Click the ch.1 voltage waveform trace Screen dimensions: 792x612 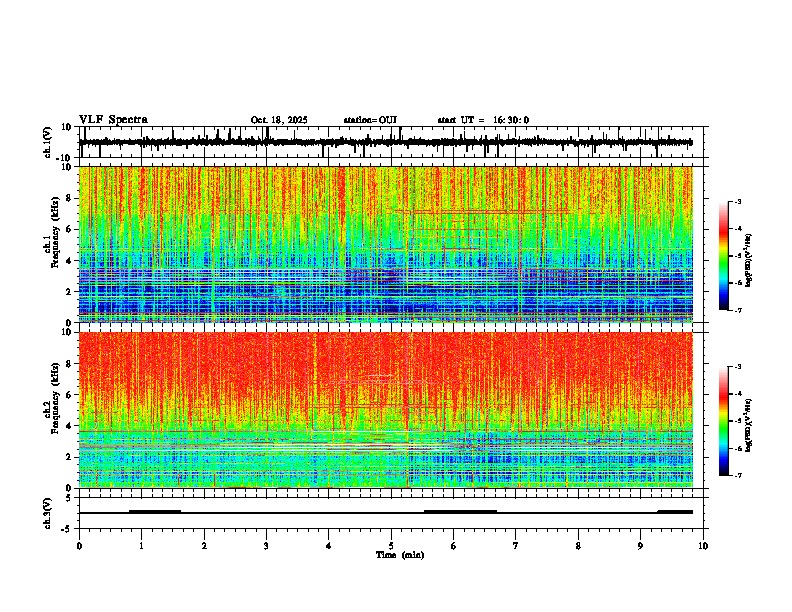click(385, 142)
